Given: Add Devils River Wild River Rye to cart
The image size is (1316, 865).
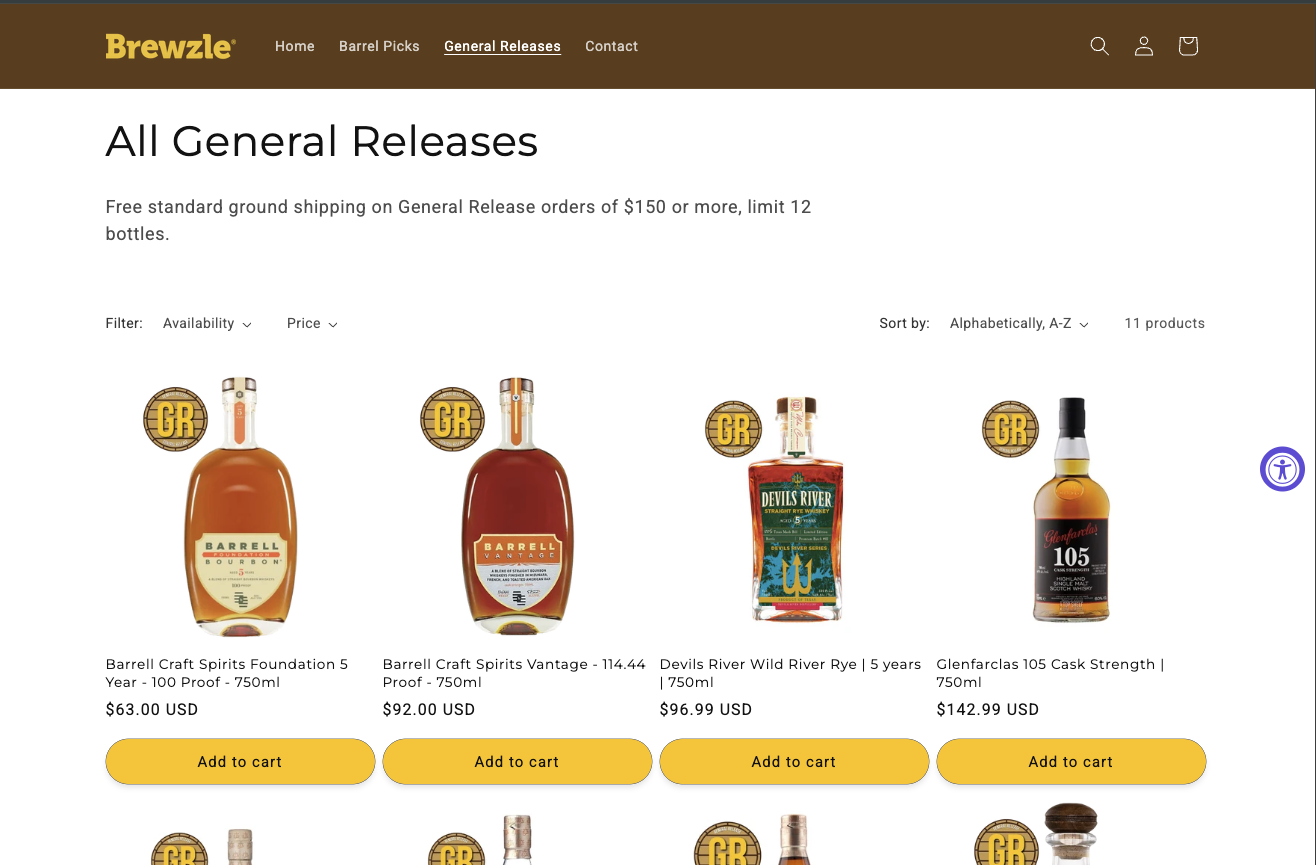Looking at the screenshot, I should [x=794, y=762].
